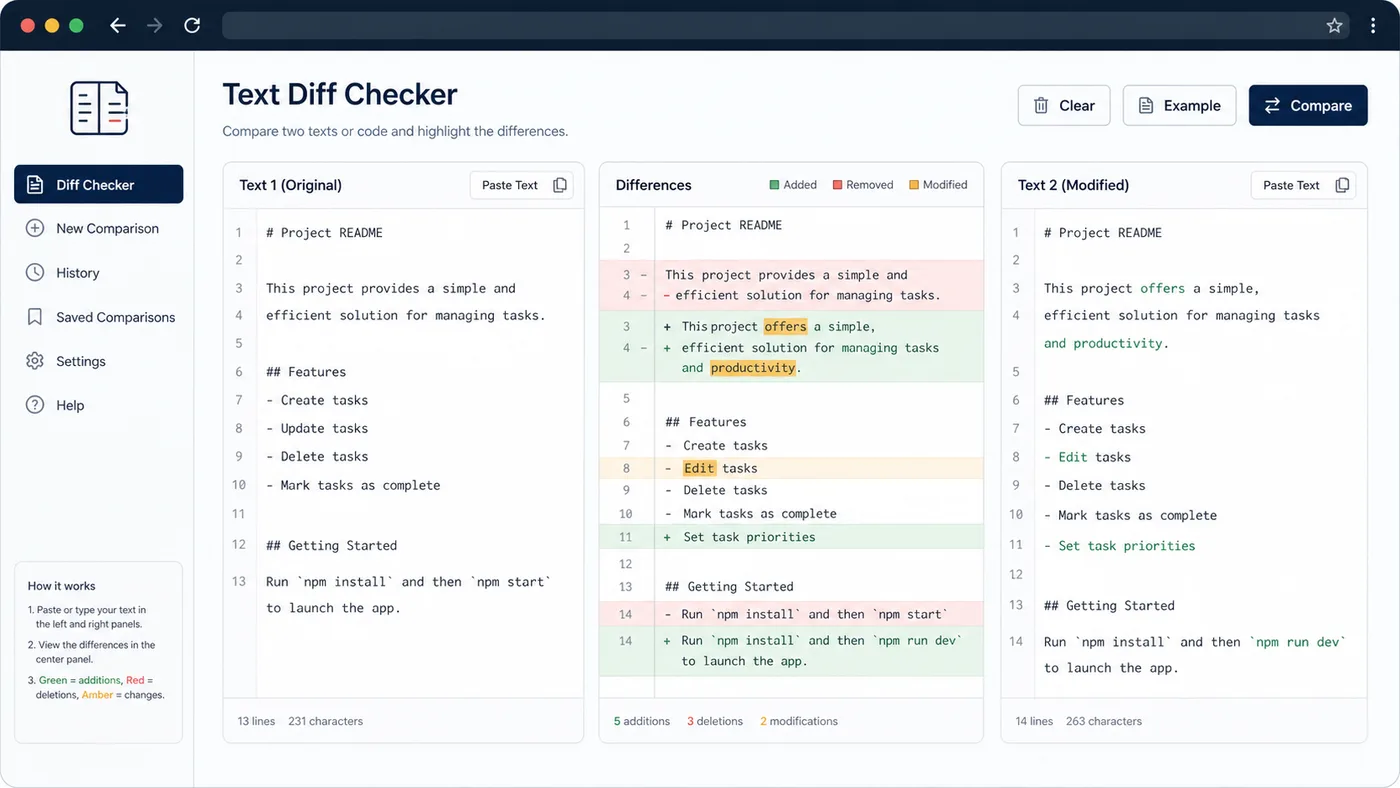Click the browser forward arrow
Image resolution: width=1400 pixels, height=788 pixels.
tap(155, 26)
